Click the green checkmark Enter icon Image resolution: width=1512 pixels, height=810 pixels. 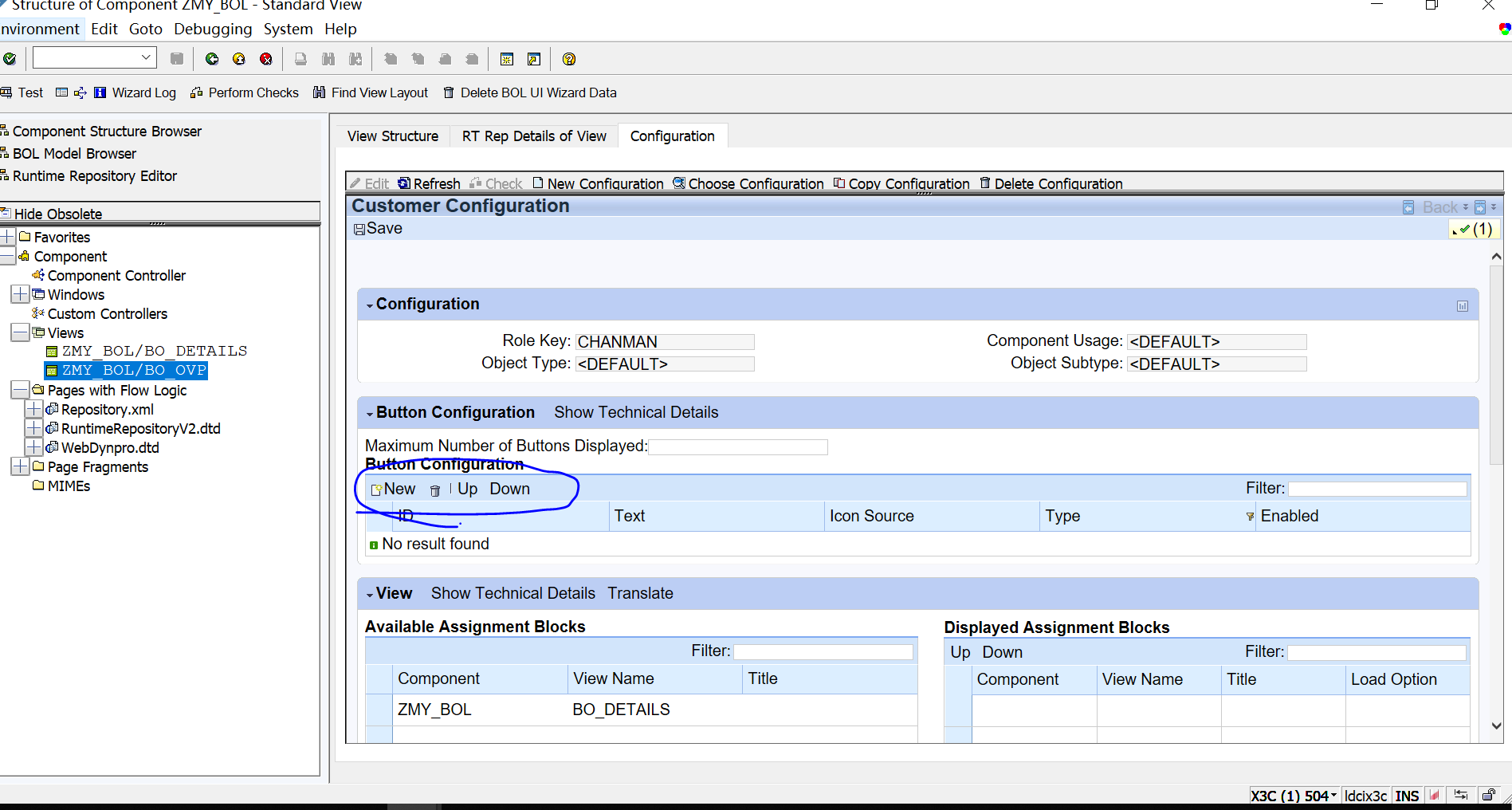point(10,59)
